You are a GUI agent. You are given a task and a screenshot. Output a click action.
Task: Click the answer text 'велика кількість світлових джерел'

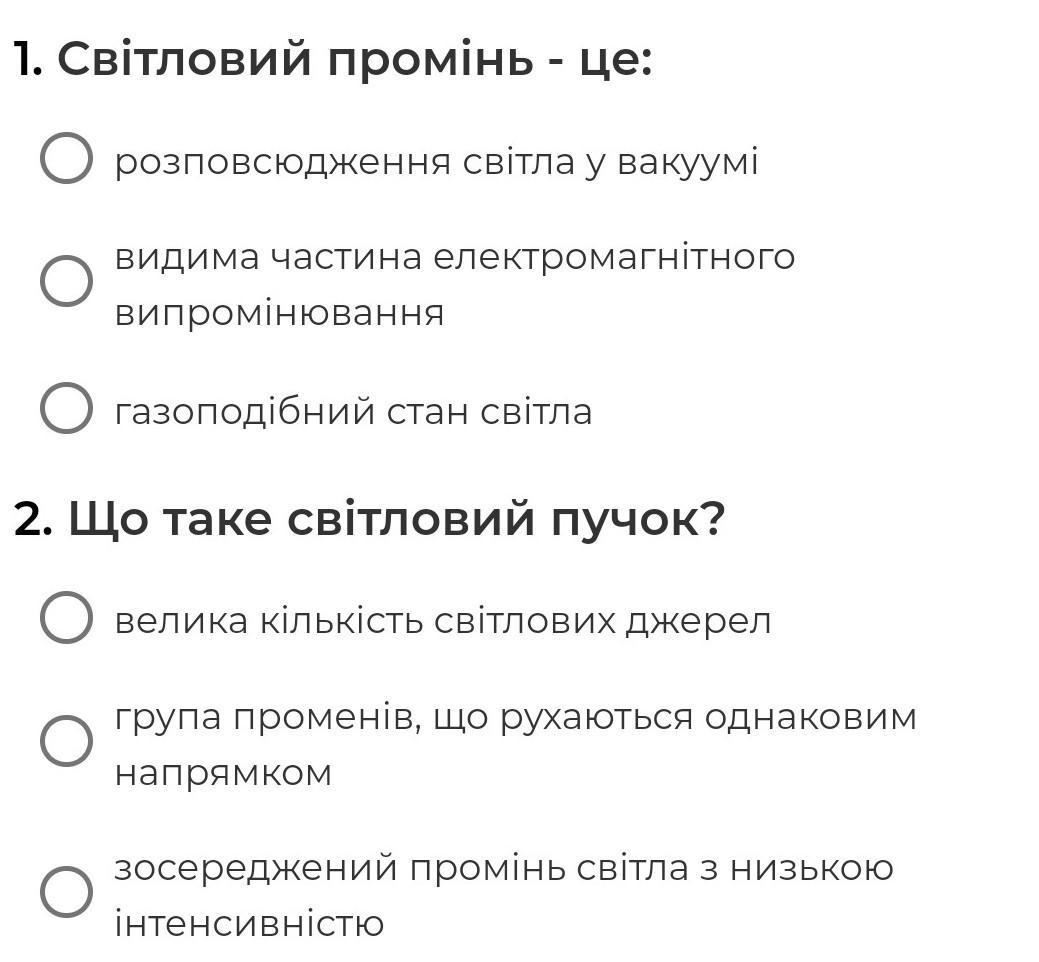click(x=442, y=621)
